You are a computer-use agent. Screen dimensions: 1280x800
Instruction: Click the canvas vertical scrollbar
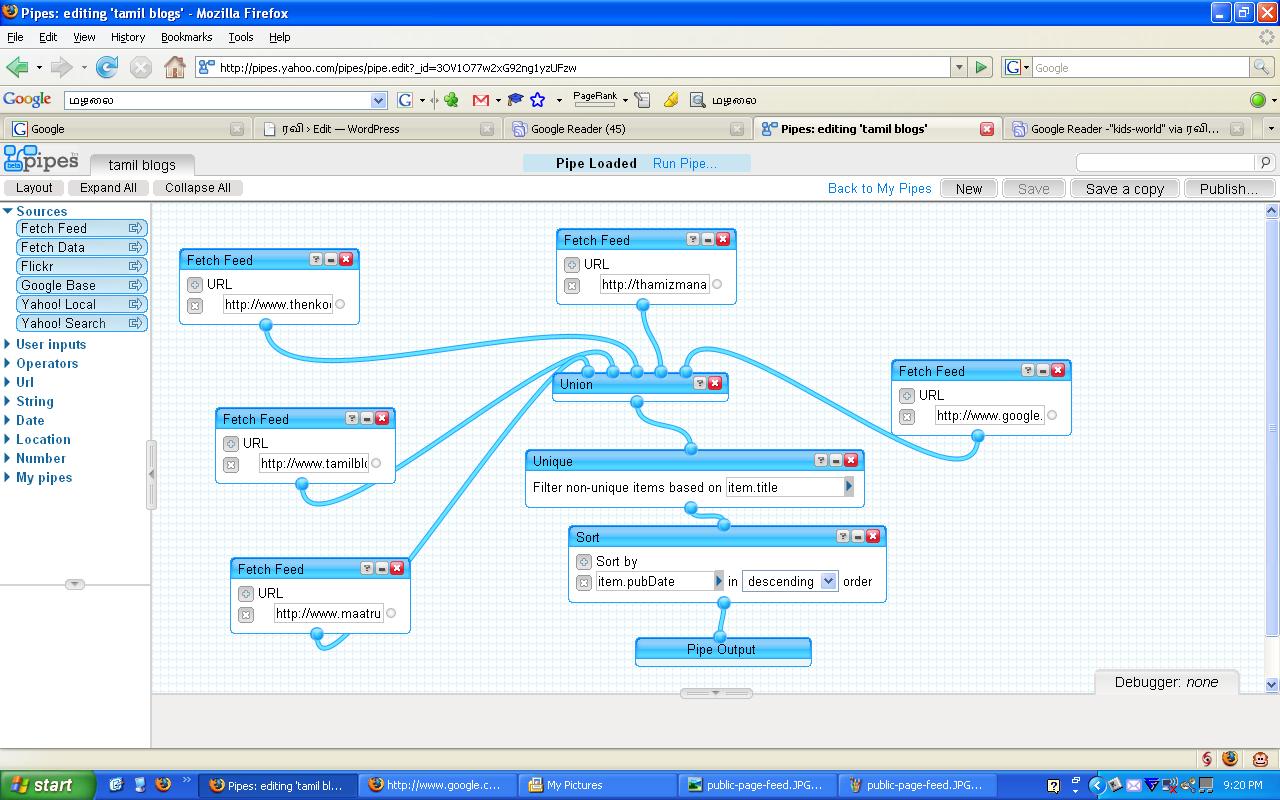[x=1272, y=430]
